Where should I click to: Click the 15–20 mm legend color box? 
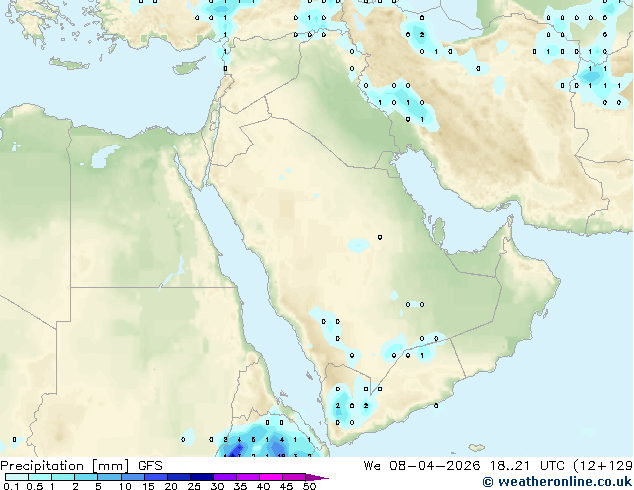(156, 477)
